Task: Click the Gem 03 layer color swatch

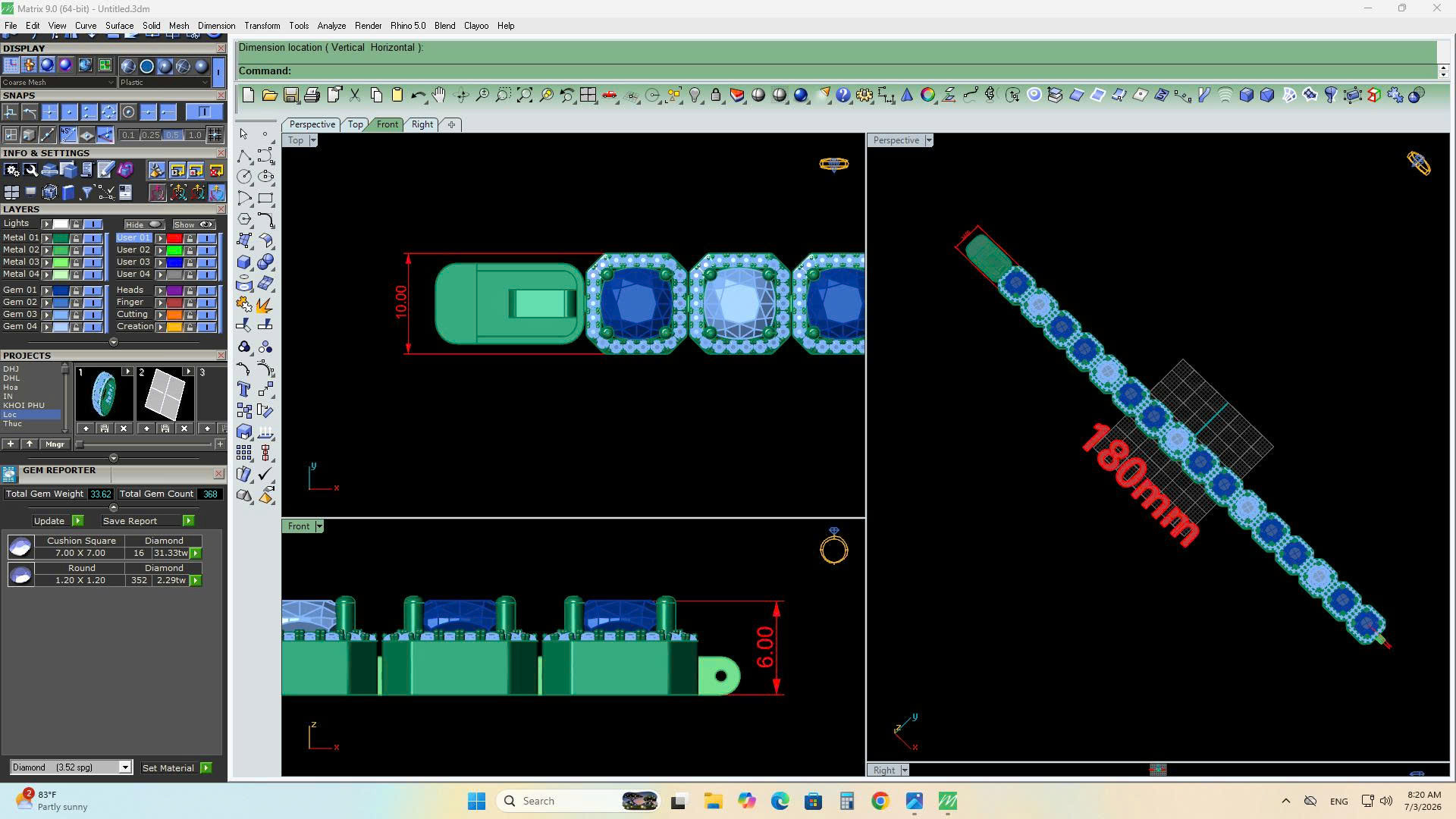Action: [x=60, y=315]
